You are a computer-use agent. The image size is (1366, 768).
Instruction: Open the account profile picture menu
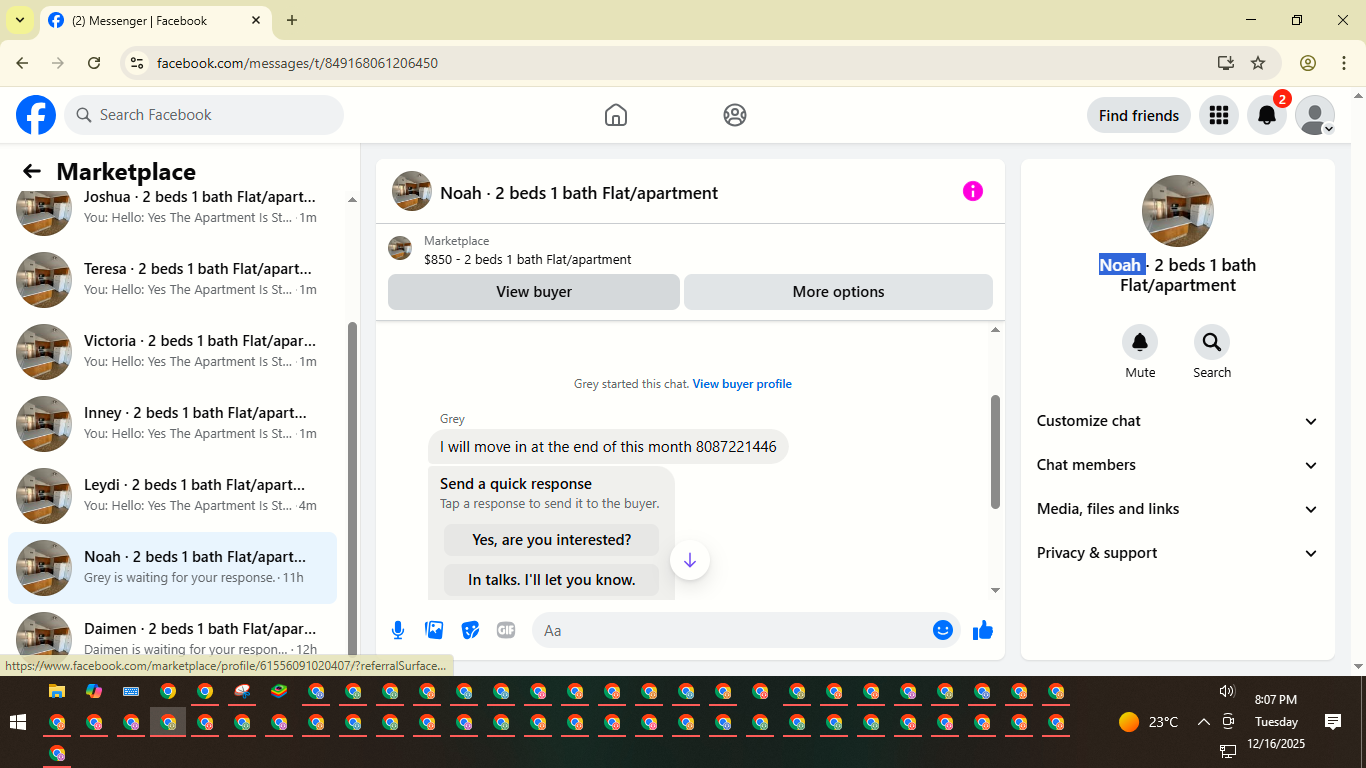point(1315,115)
